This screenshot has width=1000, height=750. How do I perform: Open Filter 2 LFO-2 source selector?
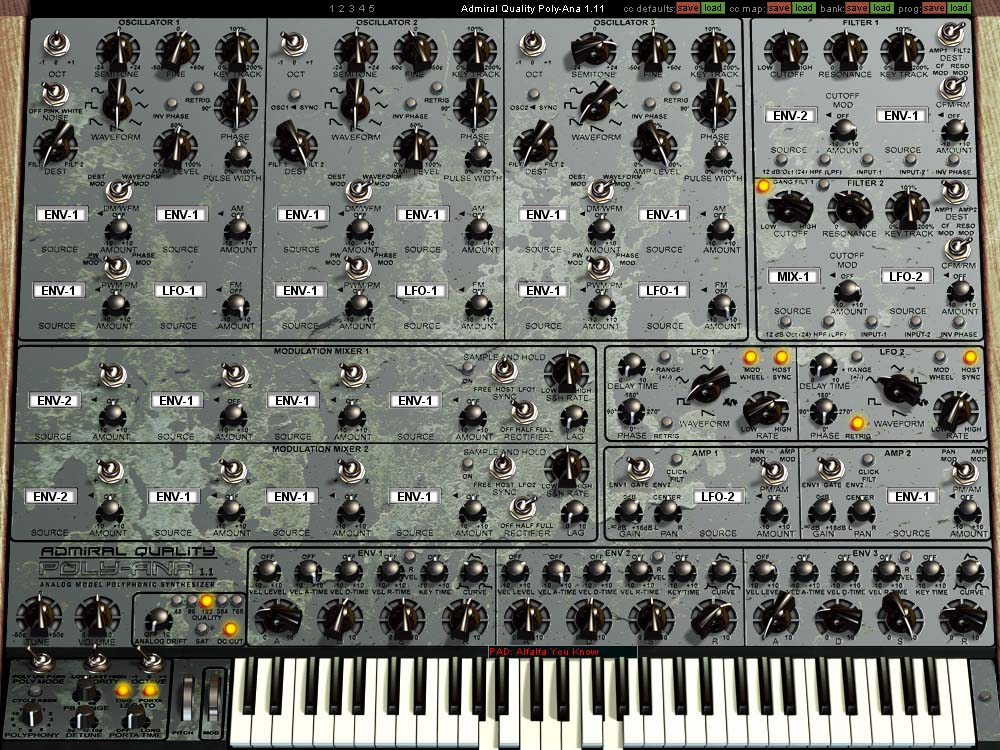pos(906,277)
